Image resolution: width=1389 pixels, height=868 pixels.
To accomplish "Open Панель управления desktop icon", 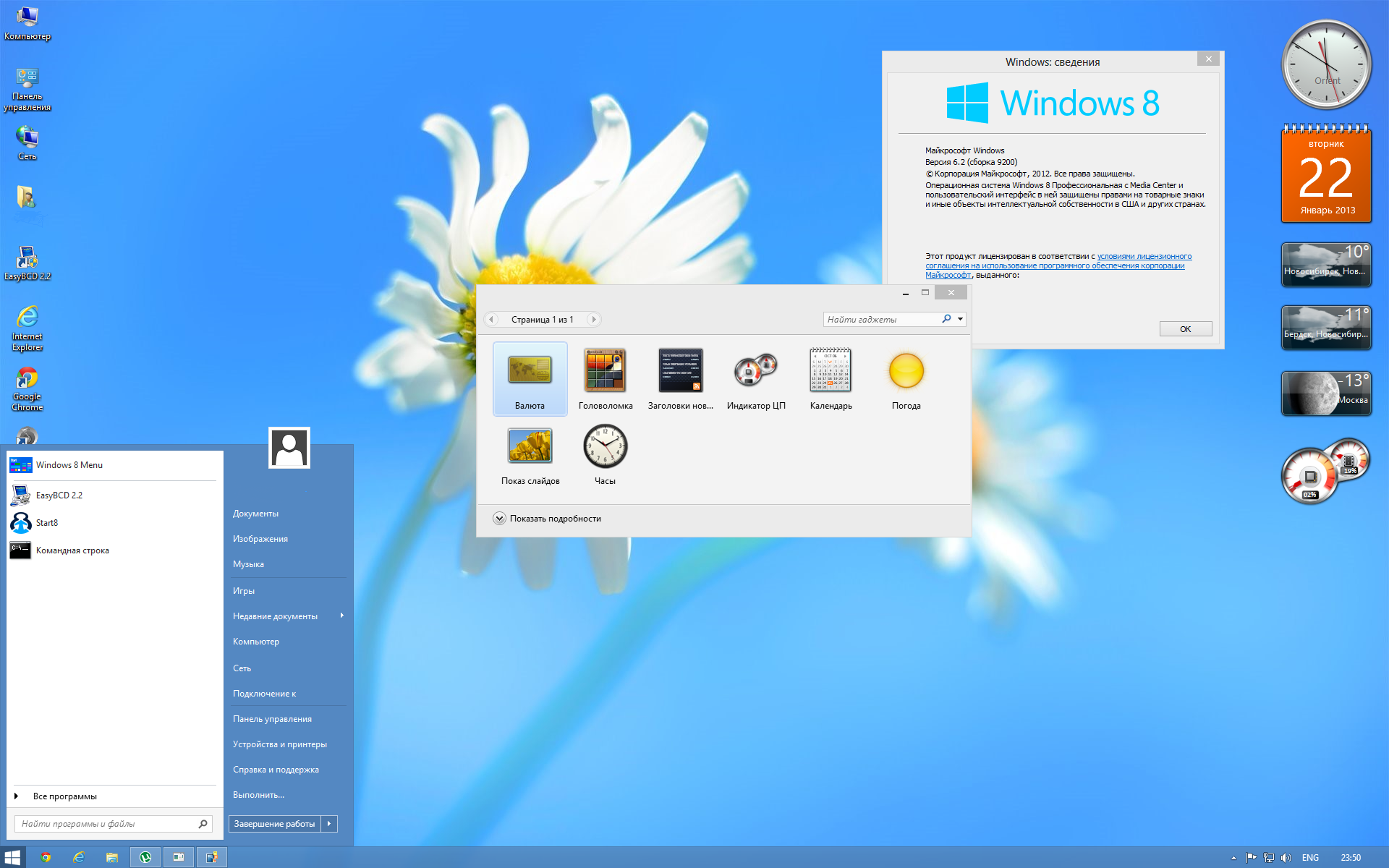I will pos(27,90).
